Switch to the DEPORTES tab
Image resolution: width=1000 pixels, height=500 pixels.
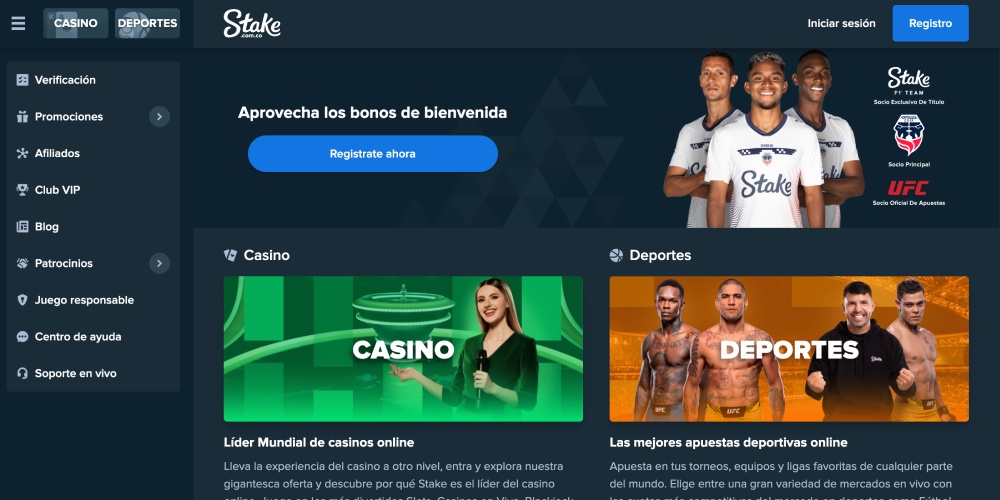147,23
